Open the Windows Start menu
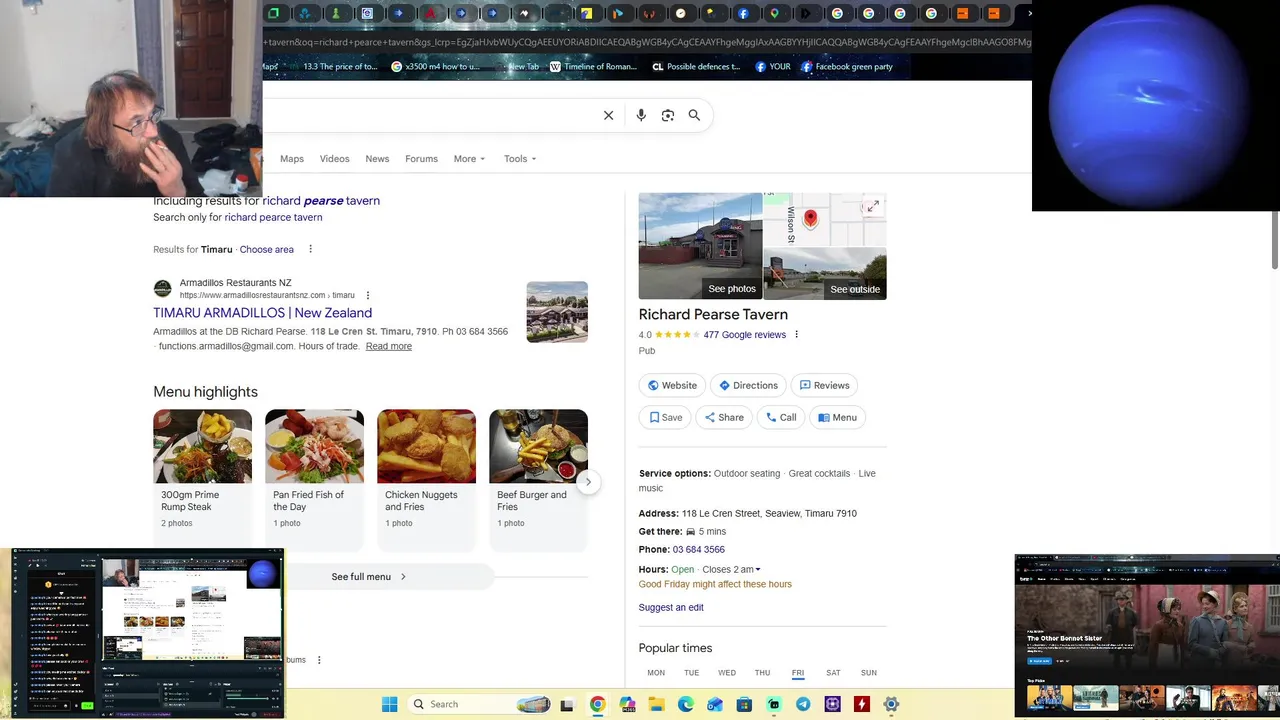 pyautogui.click(x=389, y=704)
